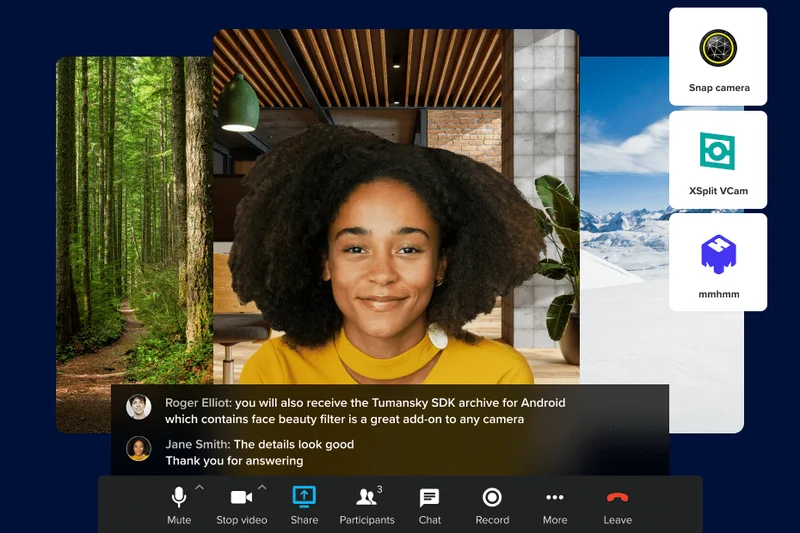This screenshot has height=533, width=800.
Task: Click the 'Snap camera' label
Action: 719,88
